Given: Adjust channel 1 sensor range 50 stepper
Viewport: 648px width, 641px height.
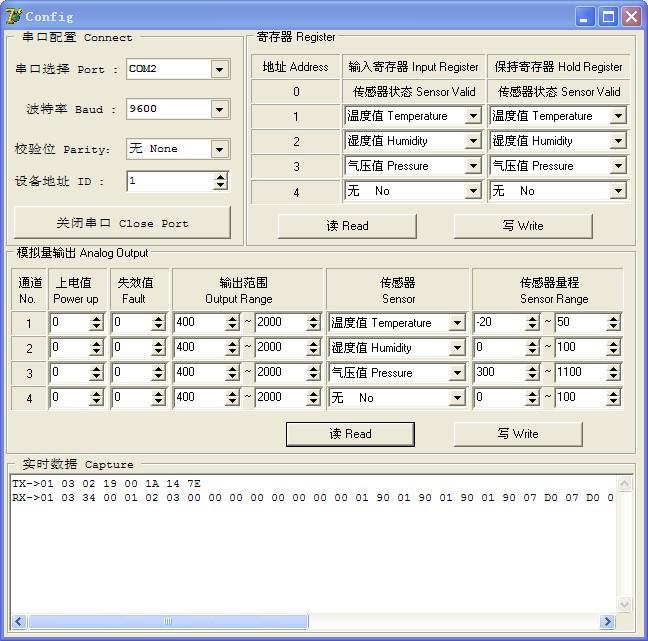Looking at the screenshot, I should [x=614, y=322].
